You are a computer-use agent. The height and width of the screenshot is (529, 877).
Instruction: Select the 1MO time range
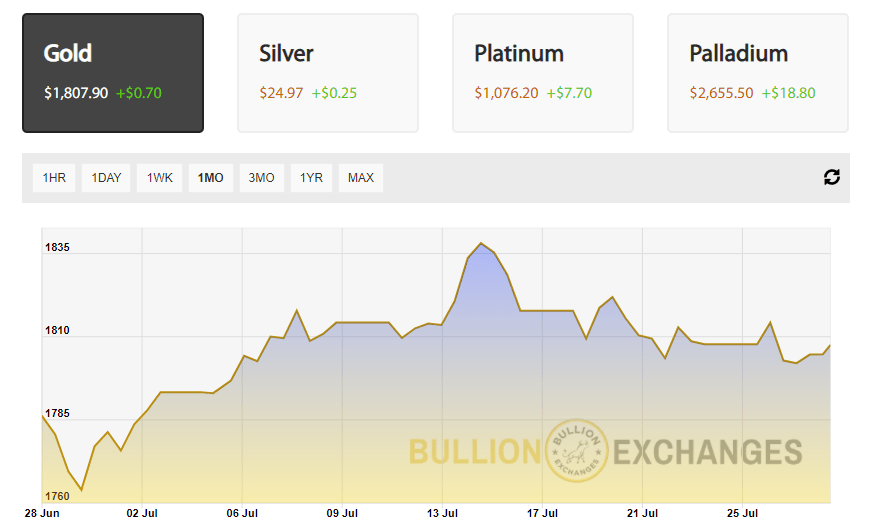(x=211, y=178)
